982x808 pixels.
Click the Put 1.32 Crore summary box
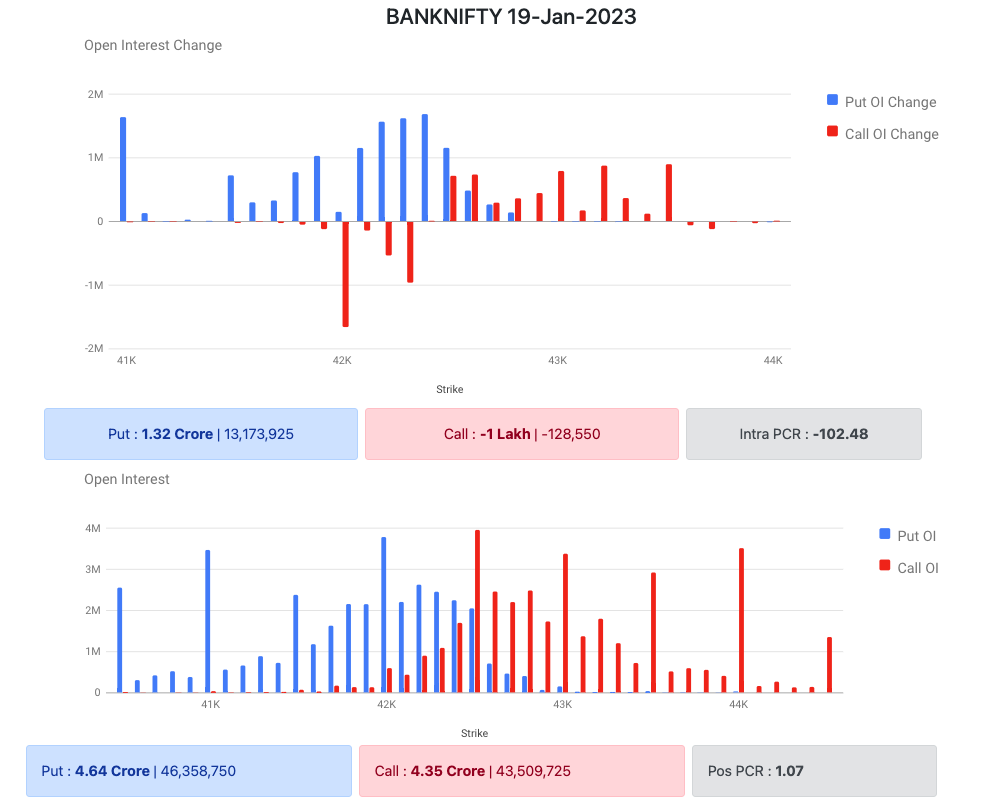tap(201, 434)
